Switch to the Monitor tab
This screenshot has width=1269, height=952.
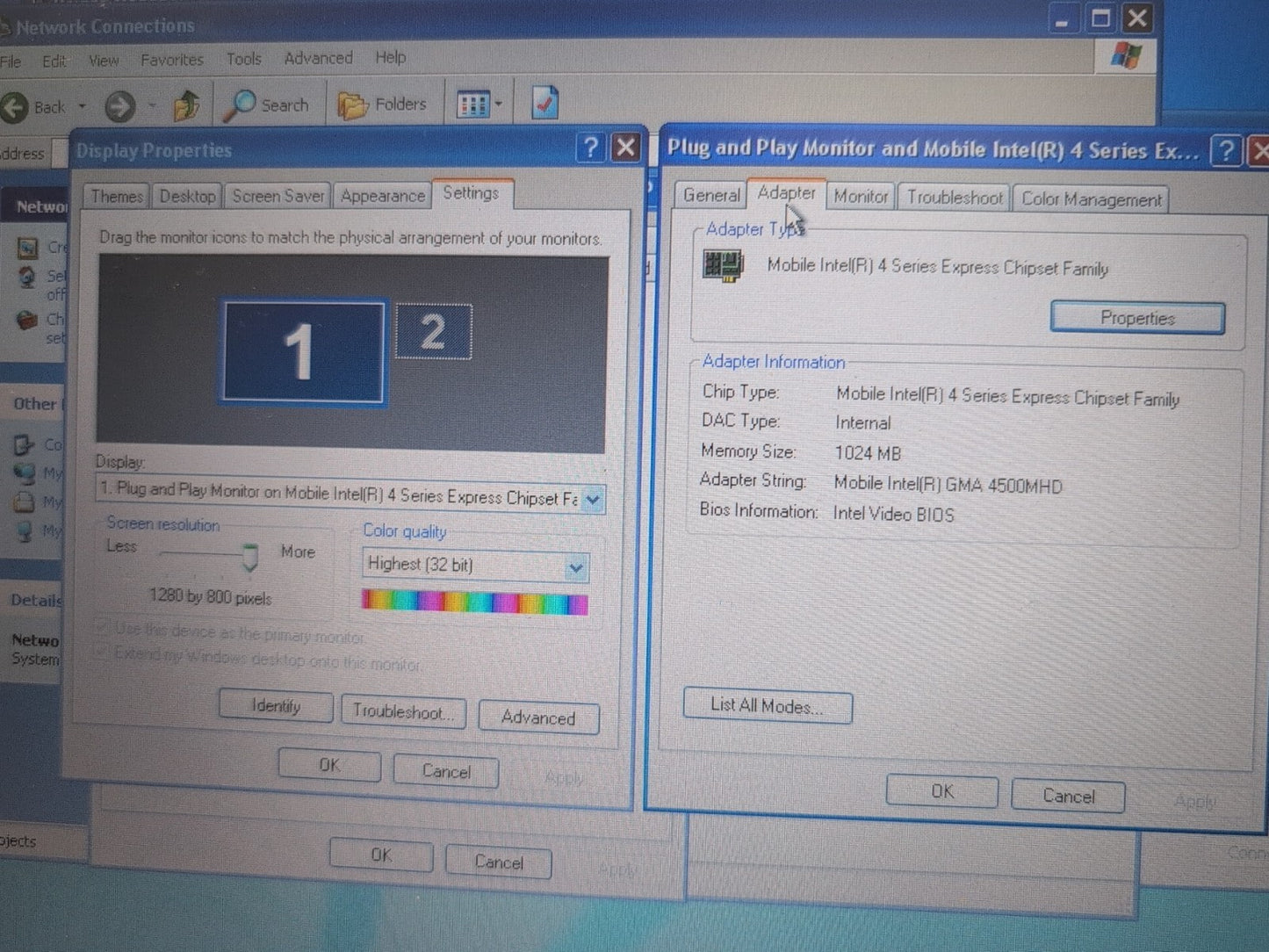tap(861, 197)
